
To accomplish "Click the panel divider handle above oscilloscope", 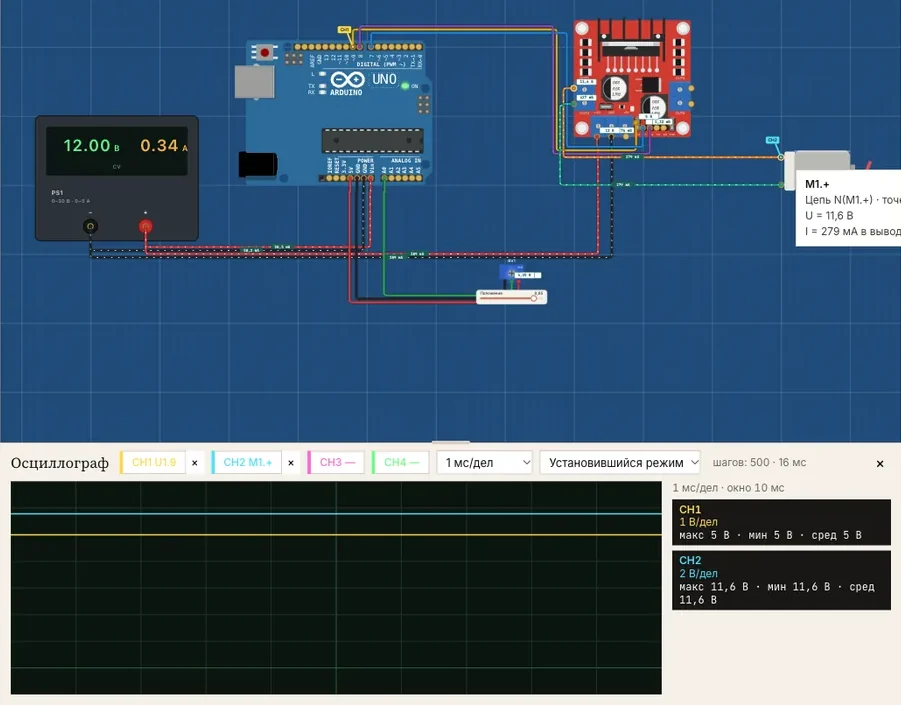I will 450,442.
